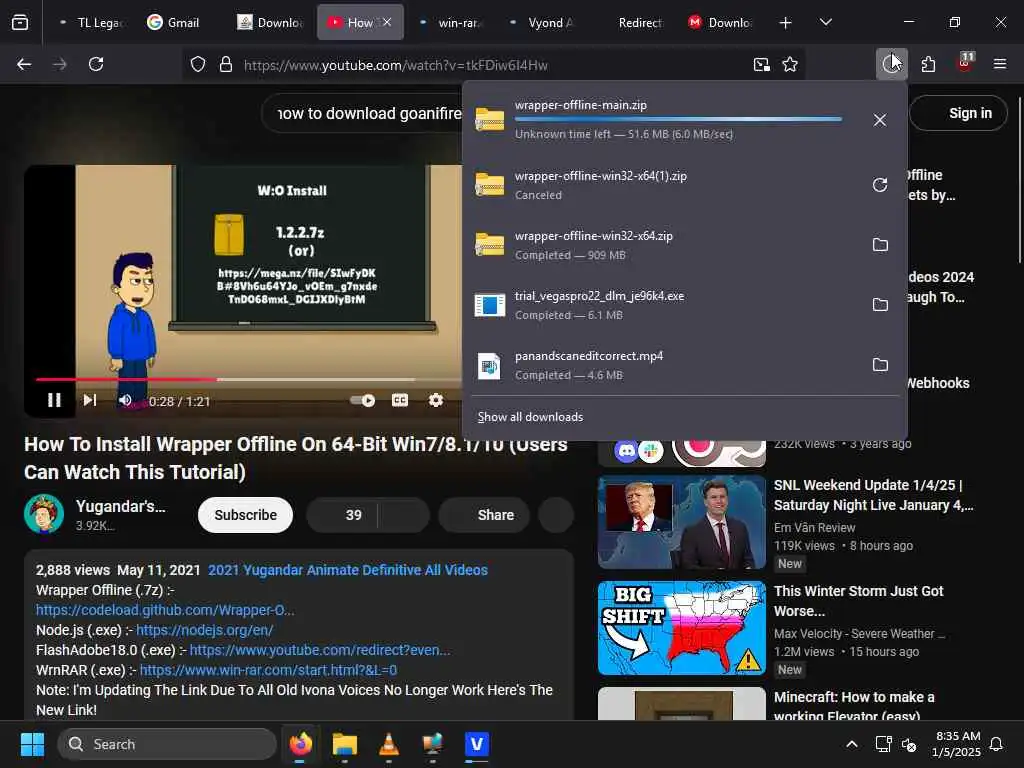Image resolution: width=1024 pixels, height=768 pixels.
Task: Go back to previous page
Action: [24, 64]
